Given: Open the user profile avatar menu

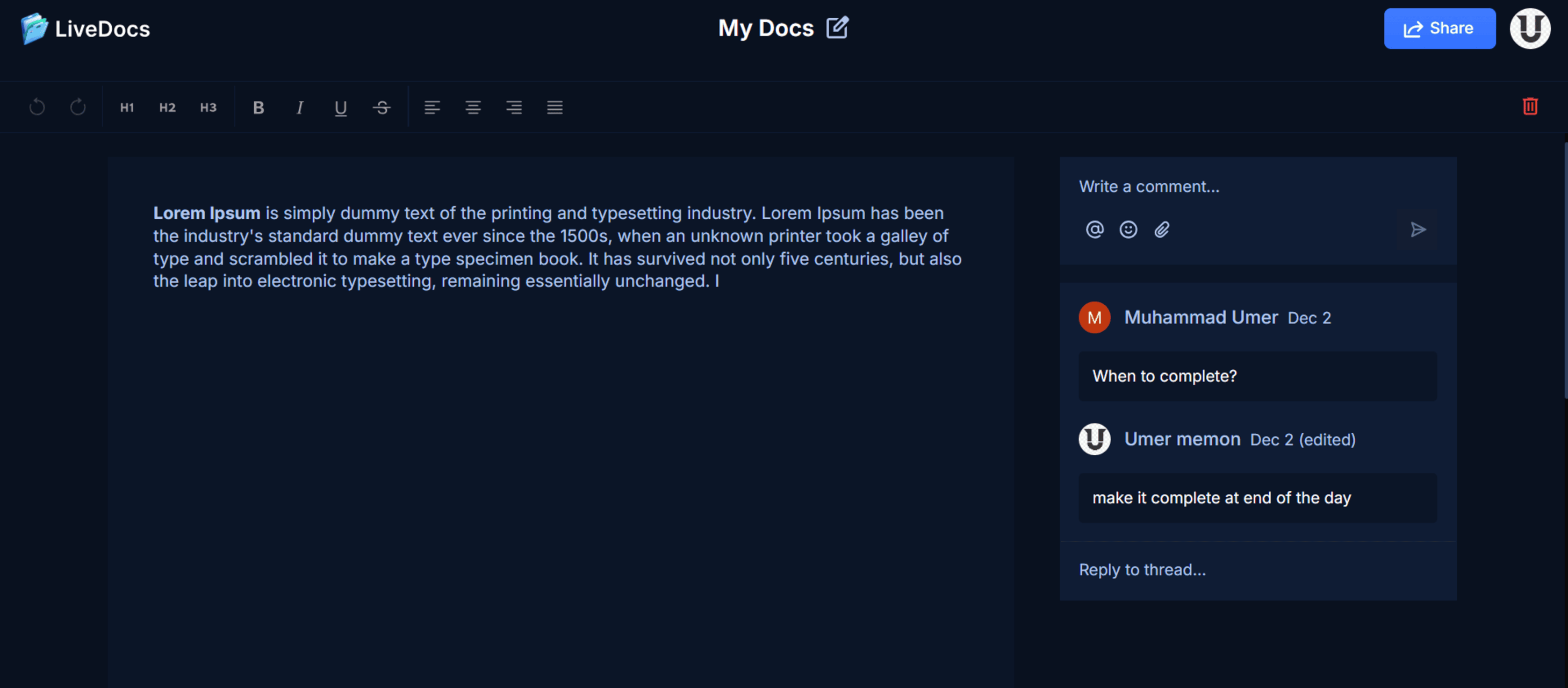Looking at the screenshot, I should click(1530, 28).
